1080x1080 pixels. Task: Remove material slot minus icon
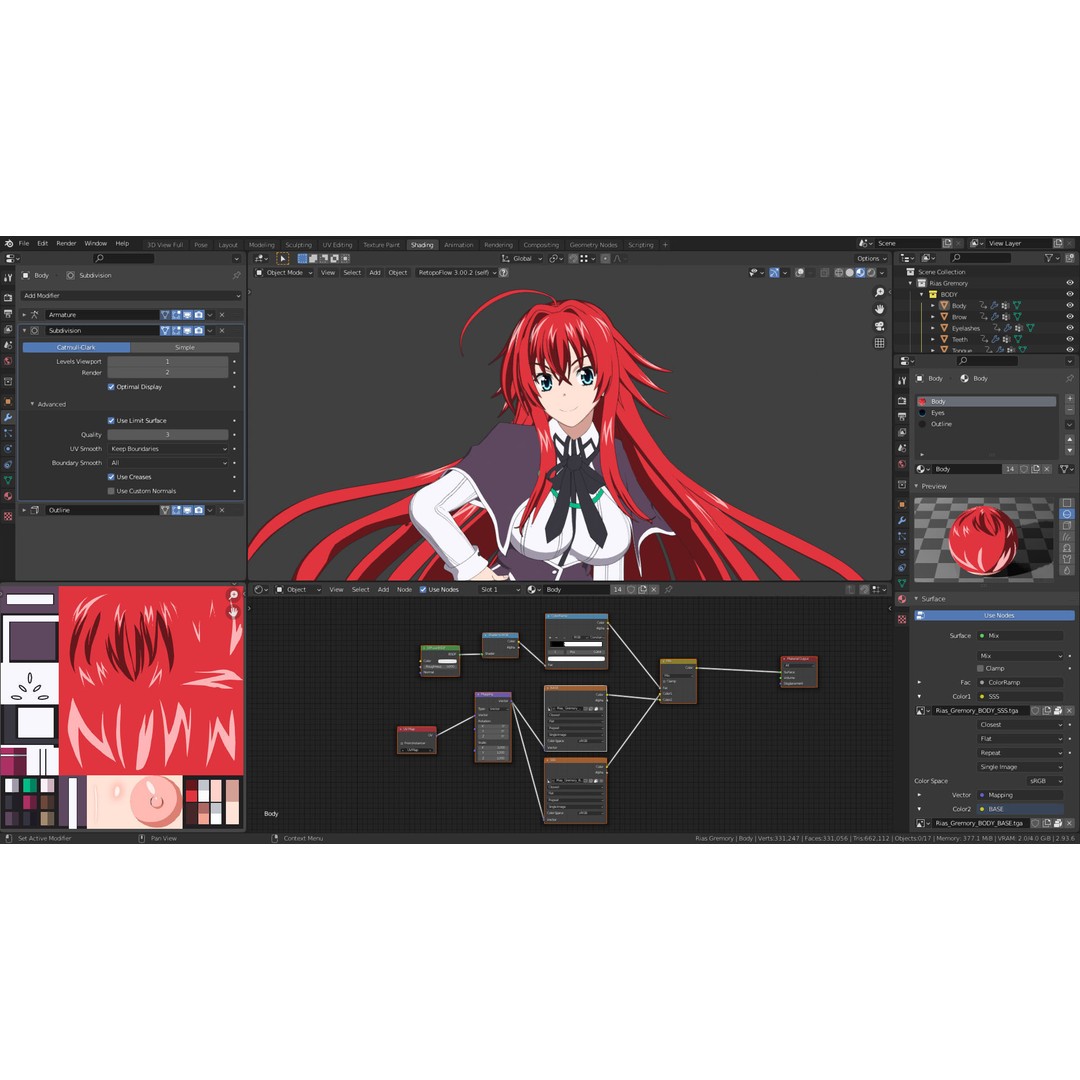(x=1070, y=410)
